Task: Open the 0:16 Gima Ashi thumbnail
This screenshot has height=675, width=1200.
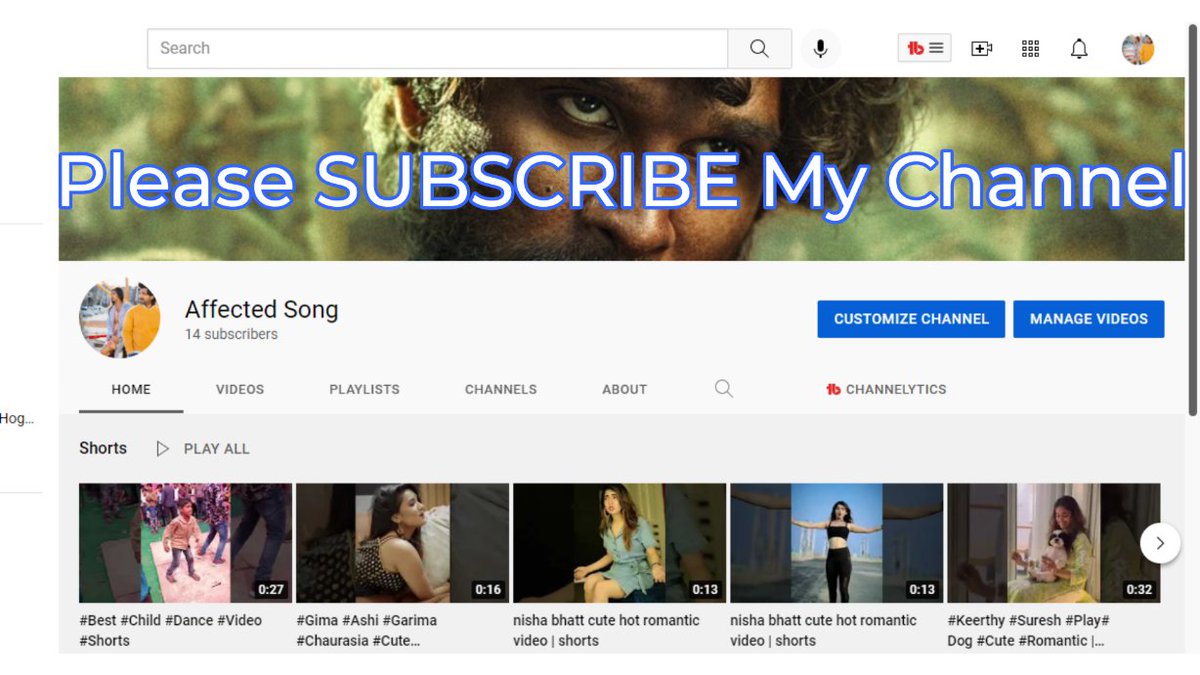Action: click(403, 543)
